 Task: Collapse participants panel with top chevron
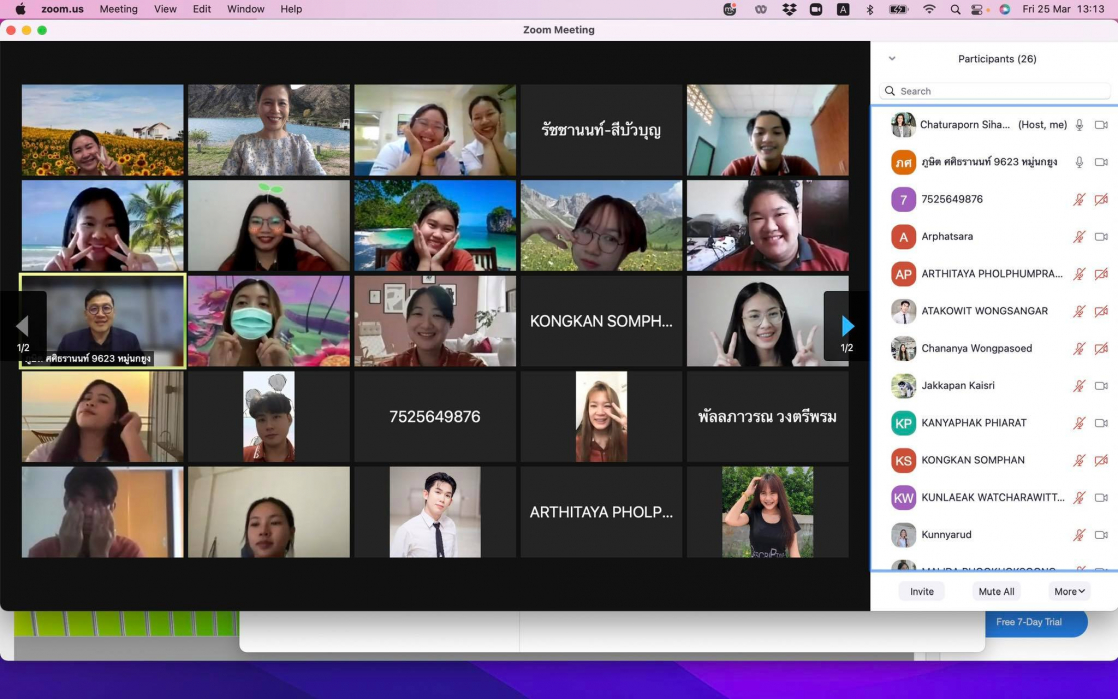click(x=892, y=59)
